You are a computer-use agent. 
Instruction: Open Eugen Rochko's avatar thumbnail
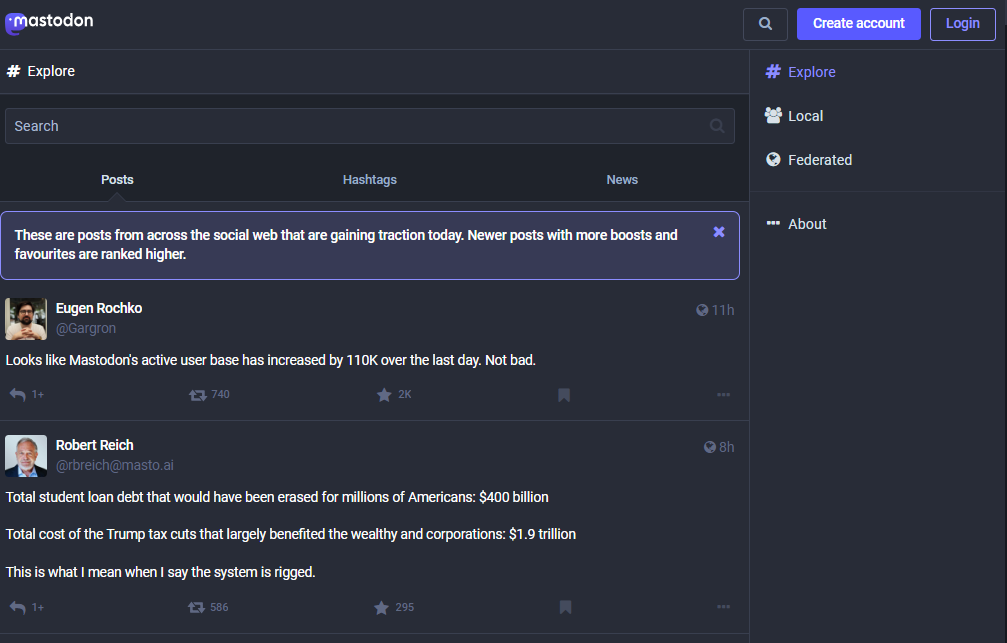26,319
